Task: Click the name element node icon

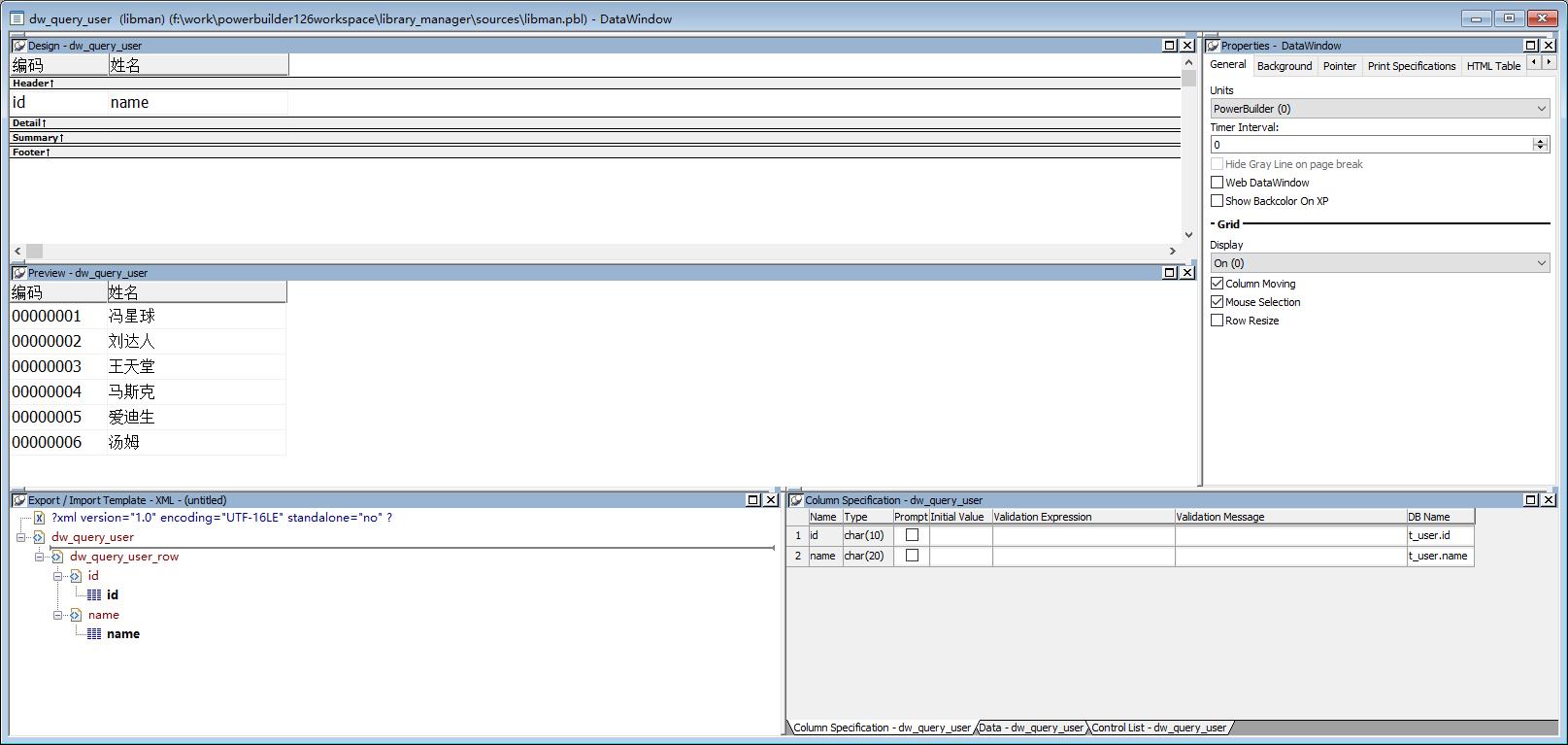Action: pyautogui.click(x=76, y=615)
